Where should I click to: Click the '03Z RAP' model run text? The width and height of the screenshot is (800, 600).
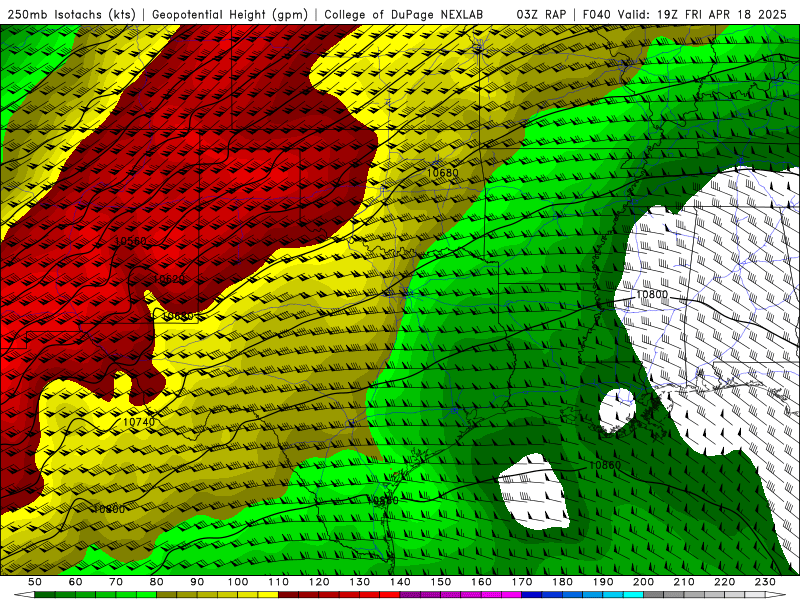click(x=541, y=14)
